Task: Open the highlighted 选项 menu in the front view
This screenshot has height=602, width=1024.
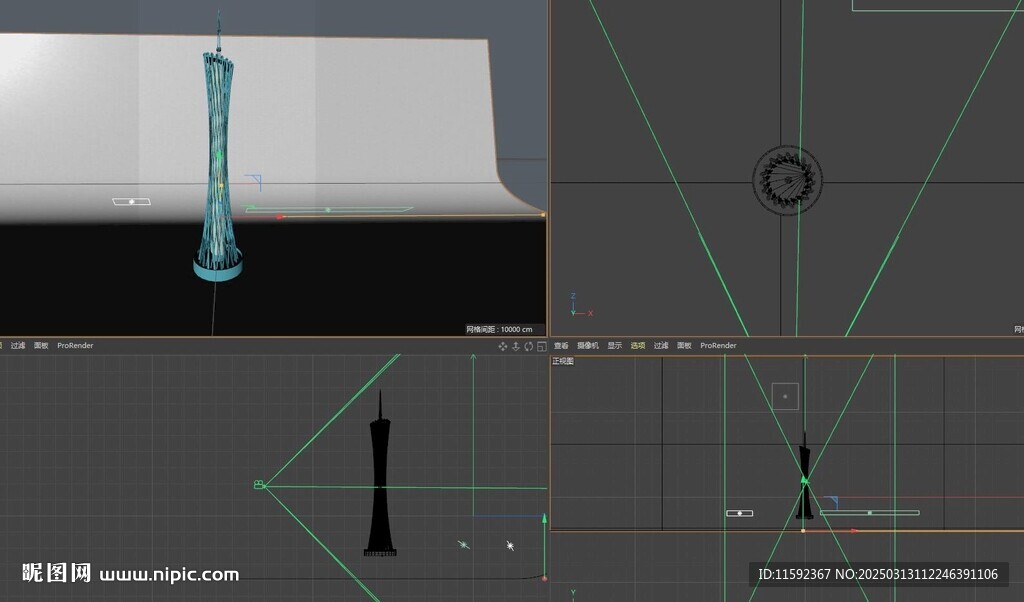Action: point(638,345)
